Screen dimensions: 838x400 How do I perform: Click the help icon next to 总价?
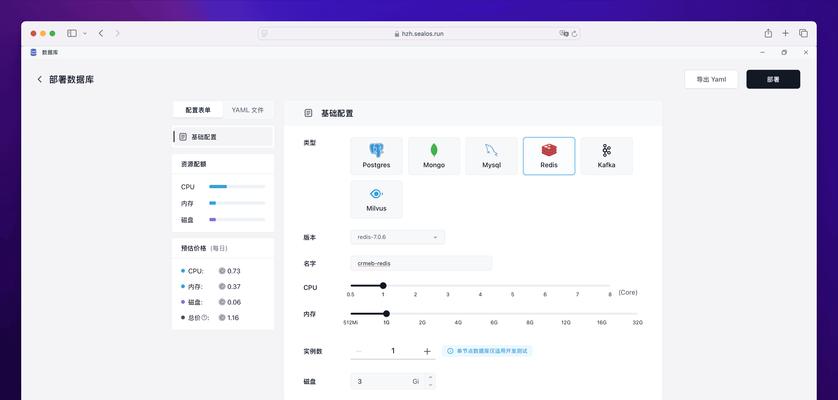(205, 318)
